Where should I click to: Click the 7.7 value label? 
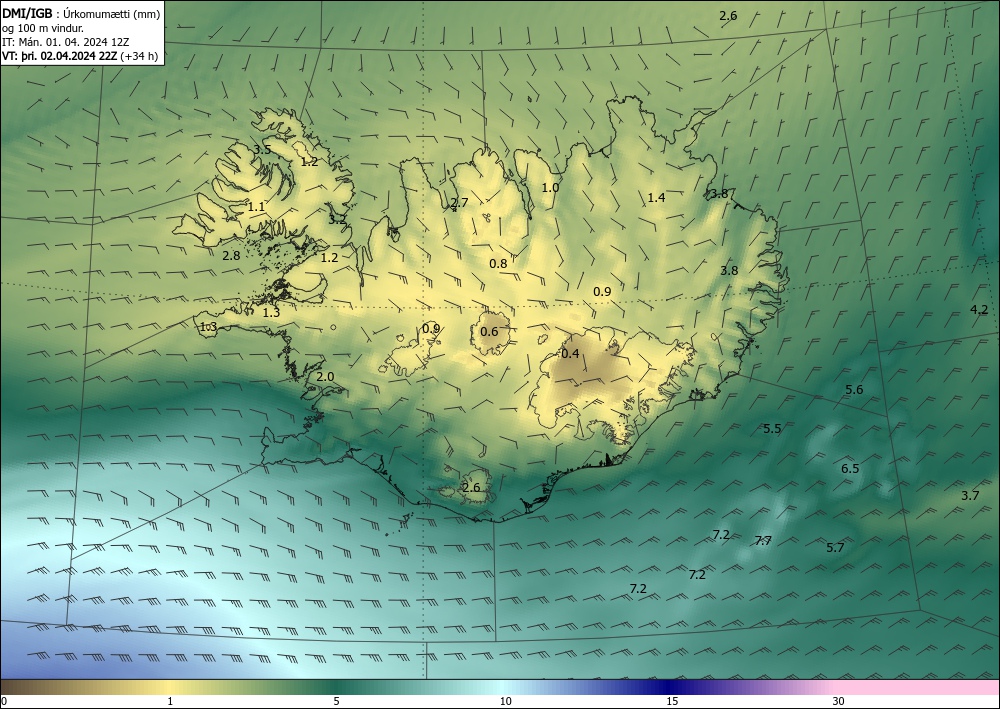(763, 541)
